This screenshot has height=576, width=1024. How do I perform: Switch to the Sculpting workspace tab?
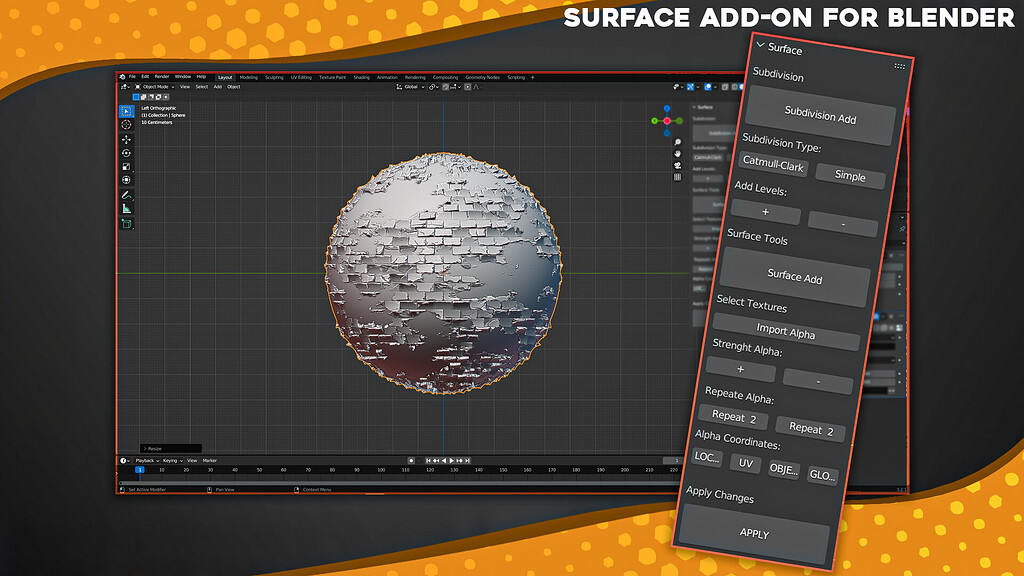[274, 76]
